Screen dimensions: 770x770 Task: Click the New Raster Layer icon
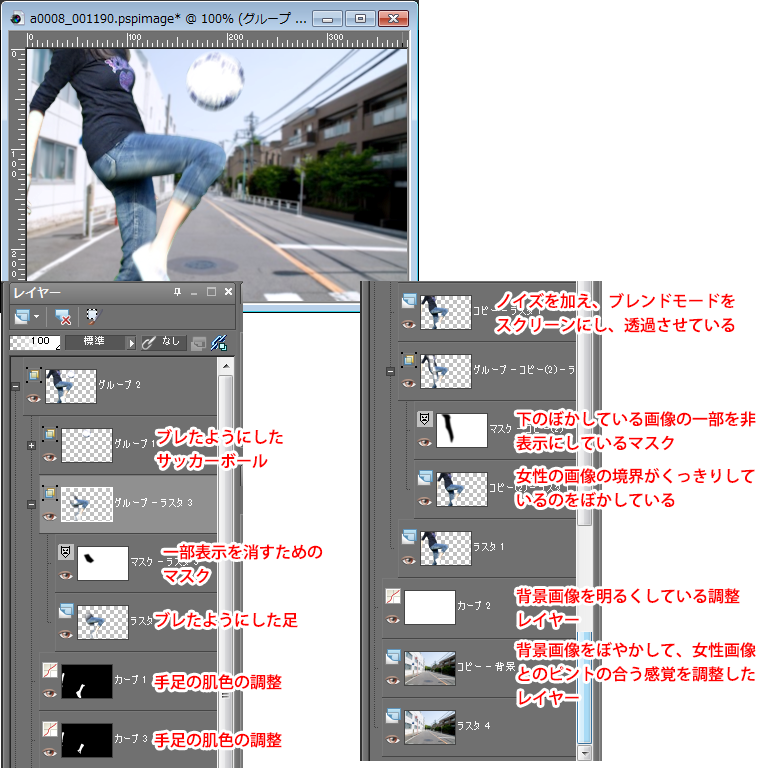(22, 317)
